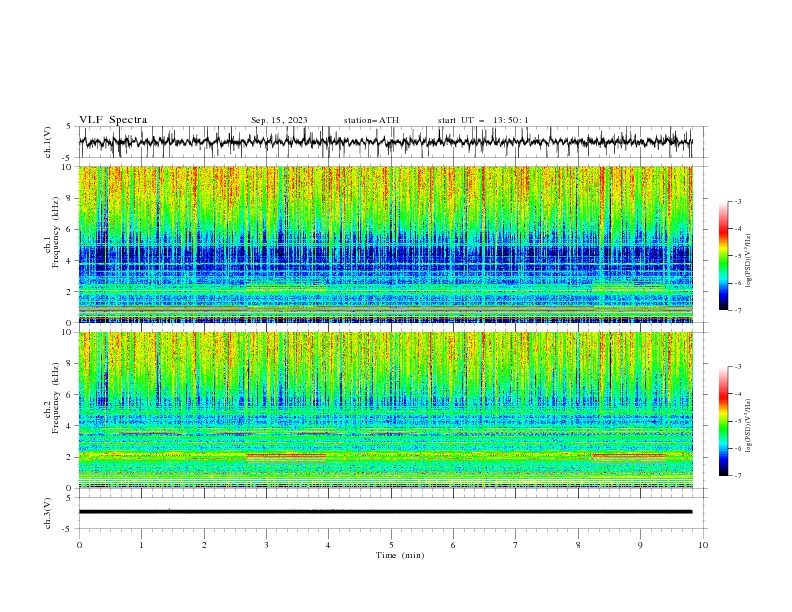Click the "ch.1(V)" axis label

pyautogui.click(x=48, y=142)
